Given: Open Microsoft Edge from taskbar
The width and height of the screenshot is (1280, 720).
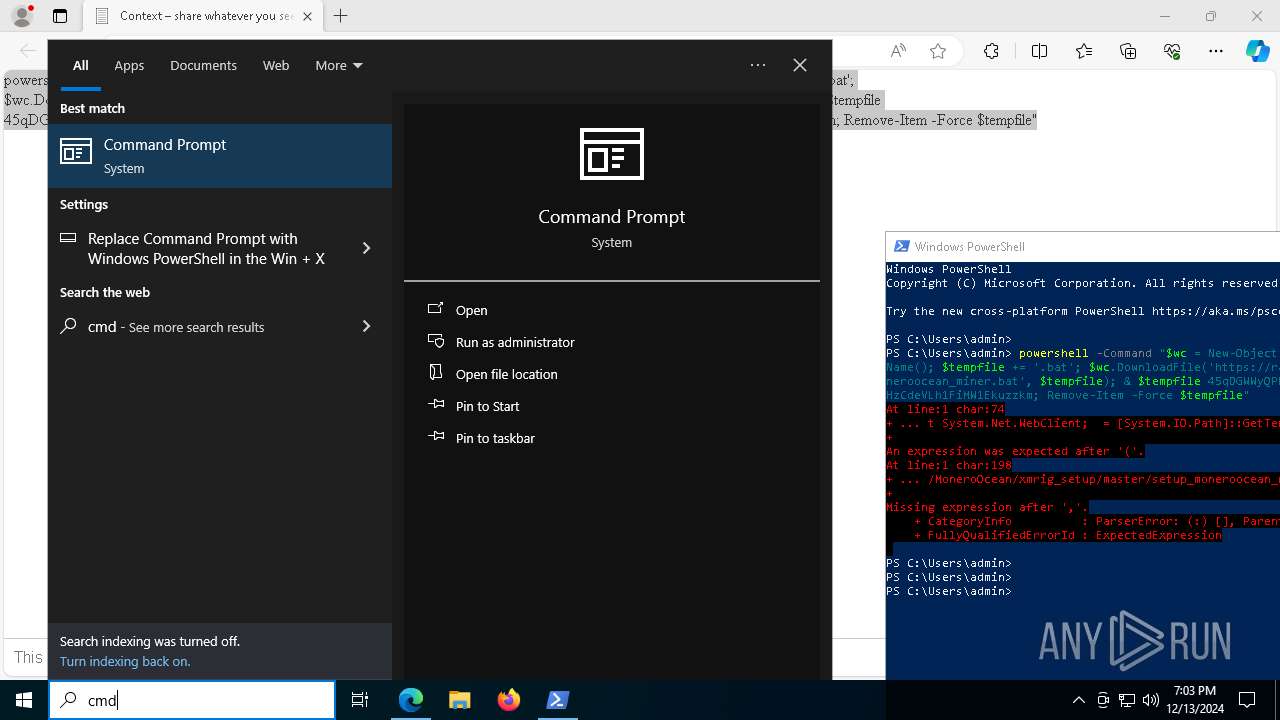Looking at the screenshot, I should tap(411, 700).
